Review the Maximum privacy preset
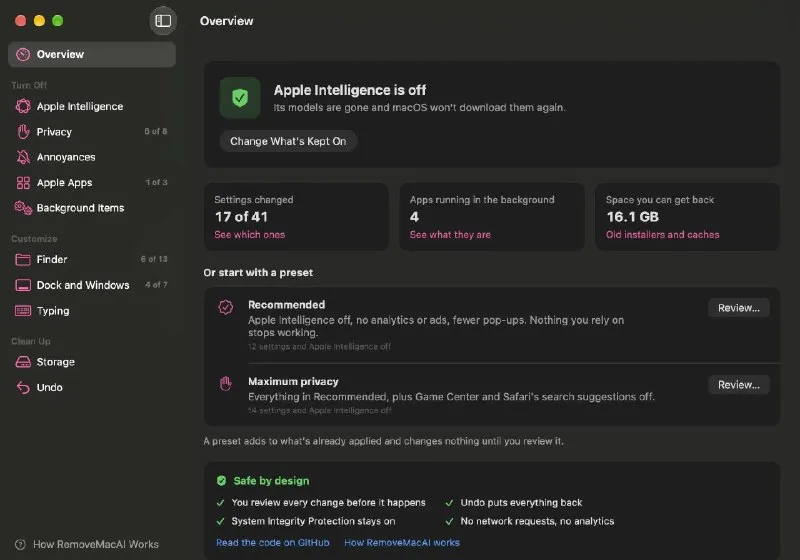 [x=738, y=385]
